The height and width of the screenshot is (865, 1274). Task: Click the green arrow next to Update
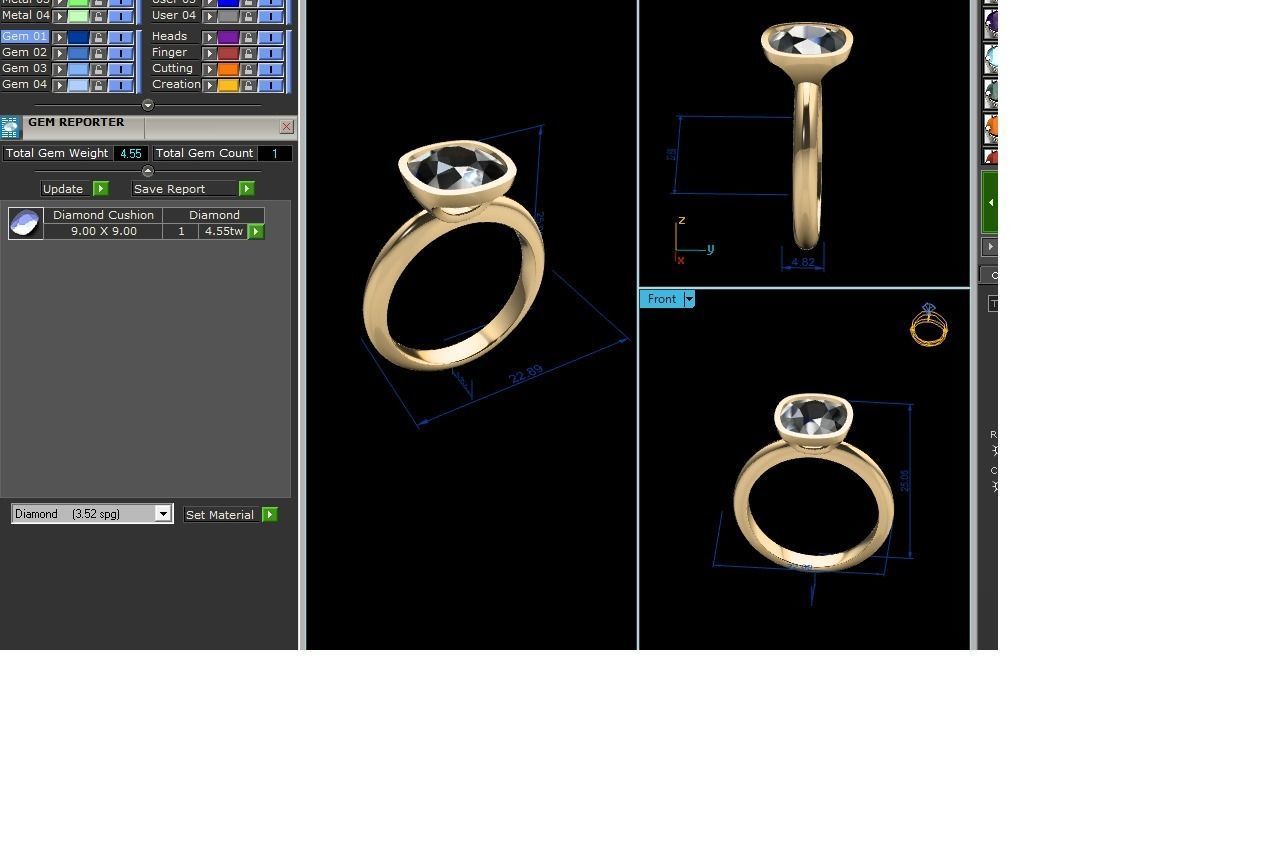(100, 189)
